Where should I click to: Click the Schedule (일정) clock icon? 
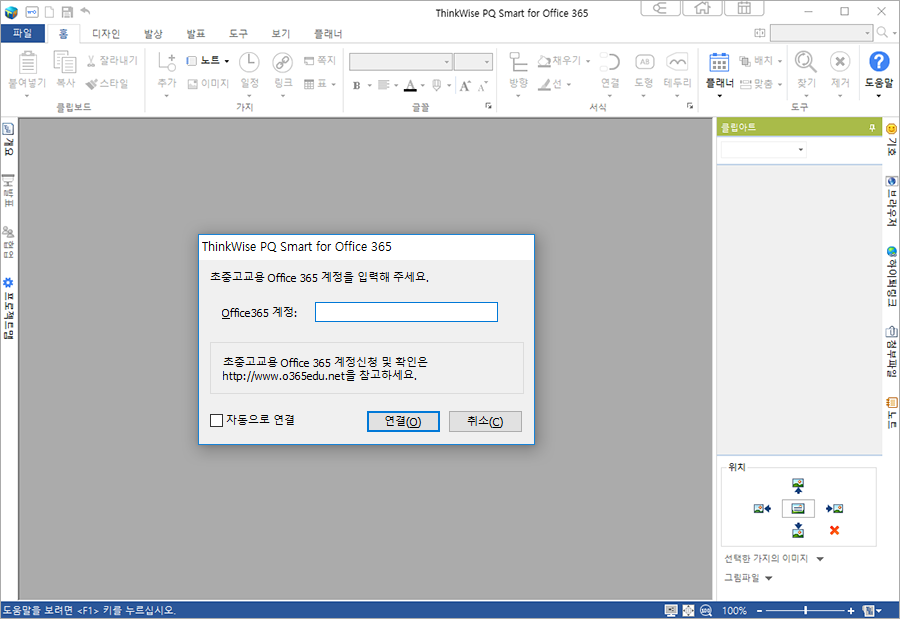249,62
